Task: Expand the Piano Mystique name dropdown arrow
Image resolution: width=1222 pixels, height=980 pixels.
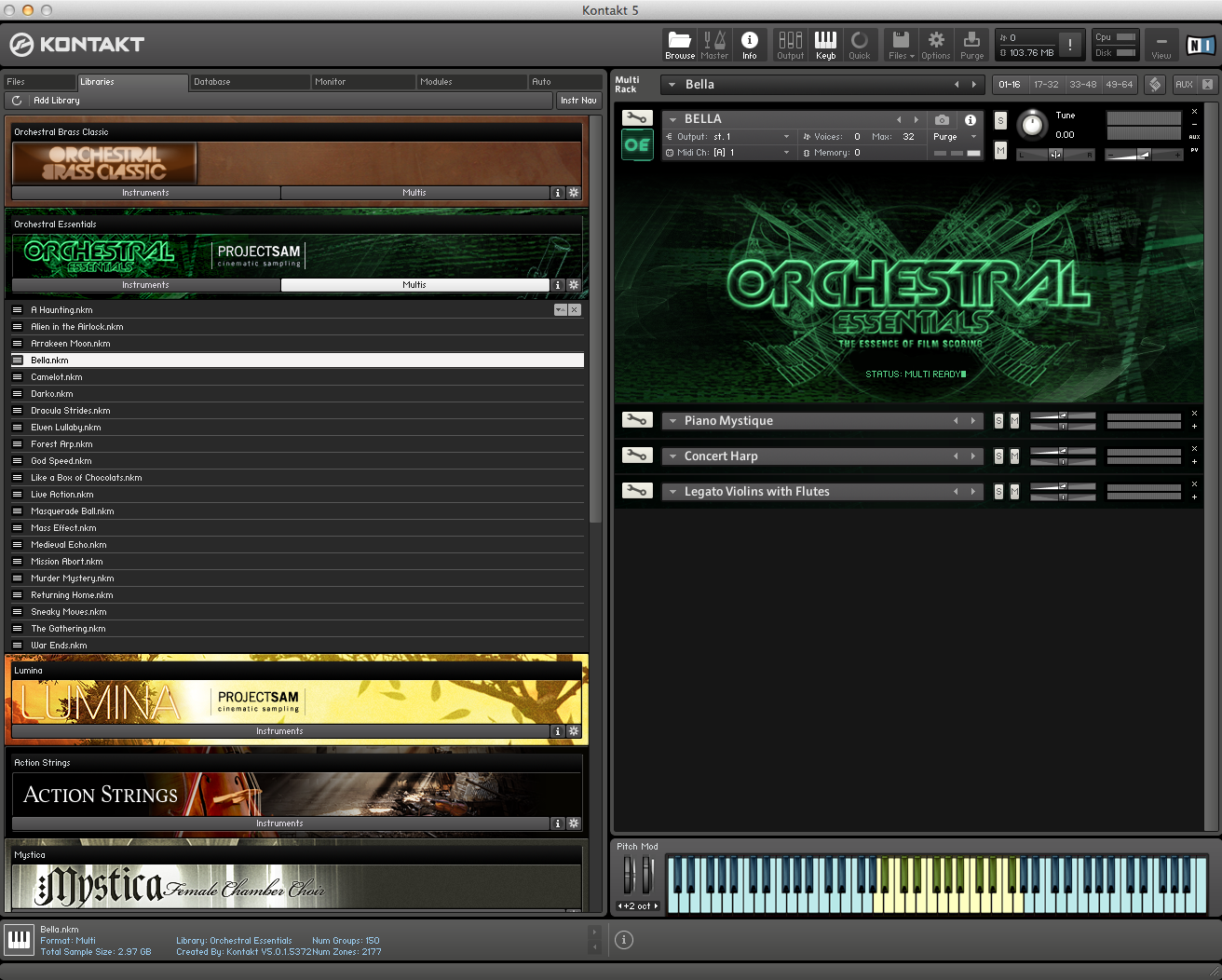Action: point(672,421)
